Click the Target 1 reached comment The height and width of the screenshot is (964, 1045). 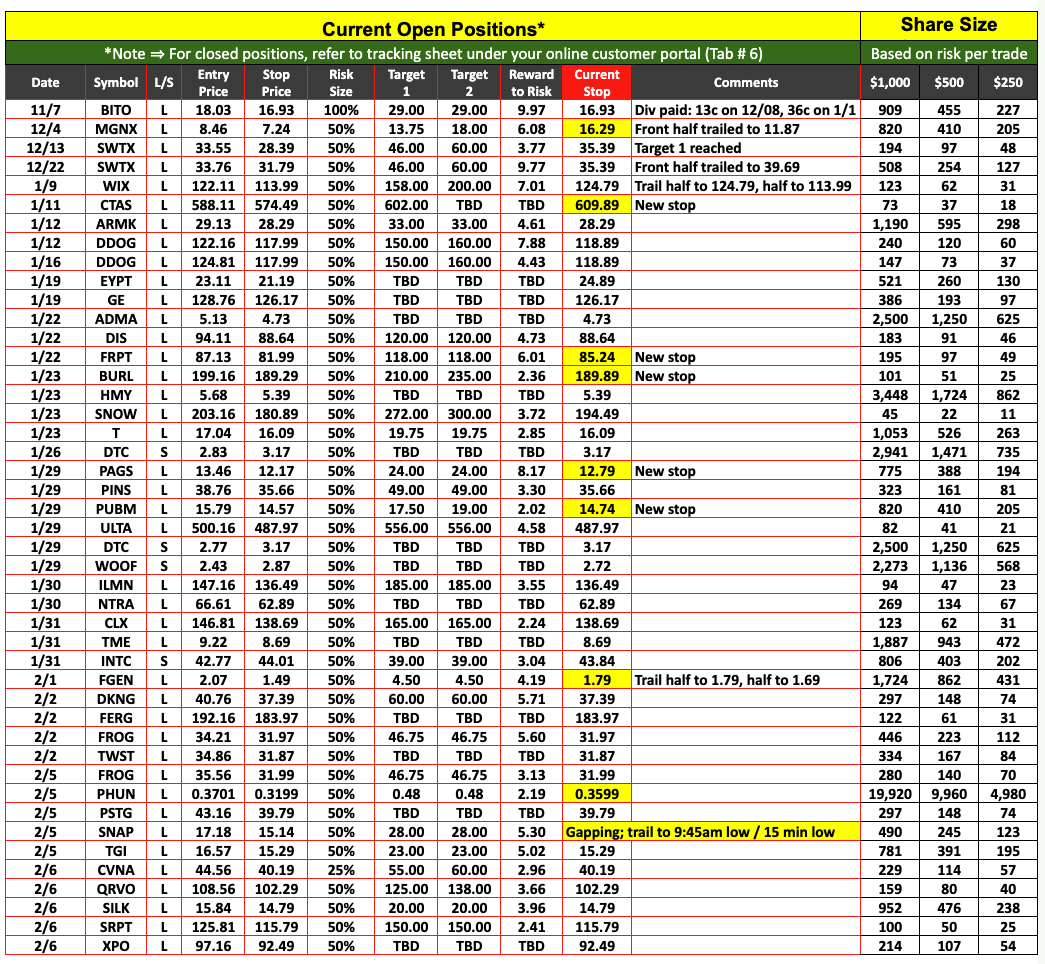tap(688, 148)
